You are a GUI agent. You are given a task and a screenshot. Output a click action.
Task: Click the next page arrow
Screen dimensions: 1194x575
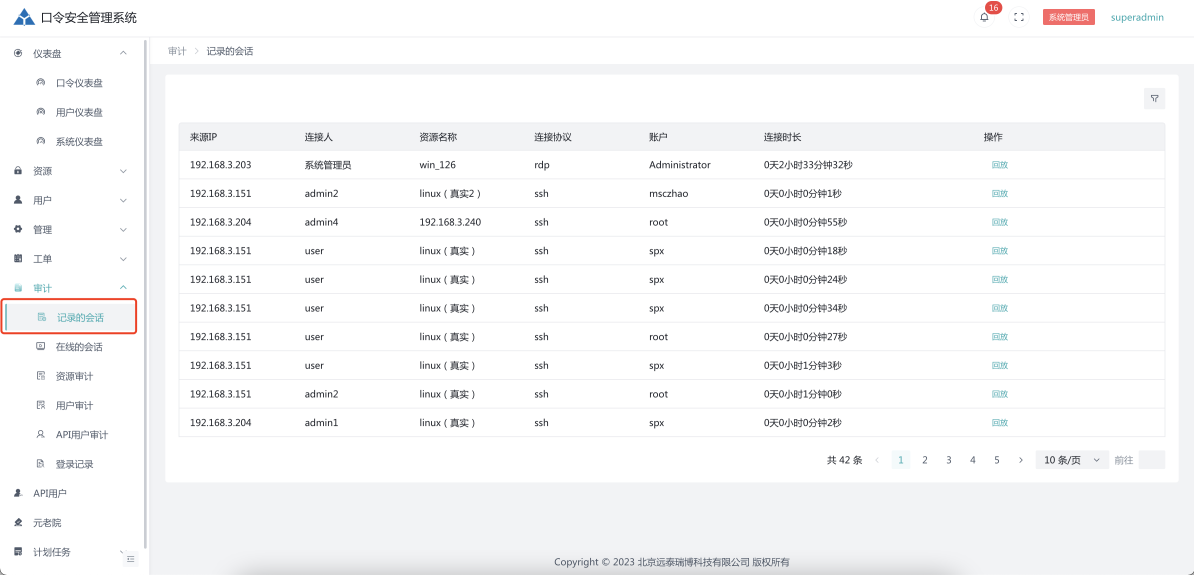[1020, 460]
